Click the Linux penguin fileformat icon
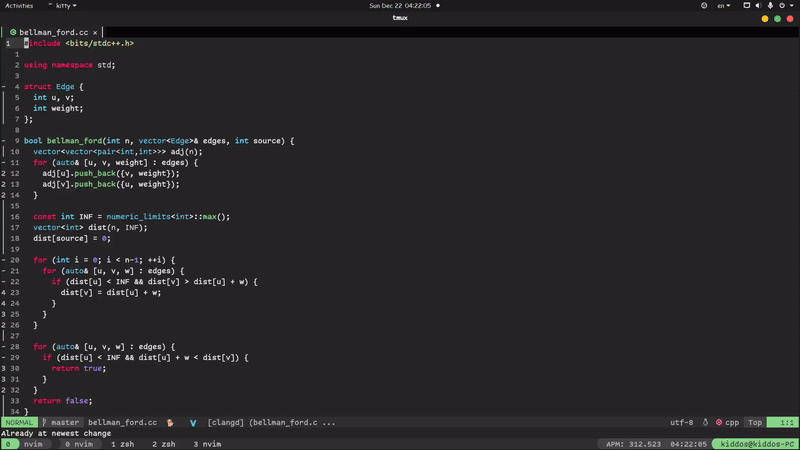Screen dimensions: 800x450 tap(706, 422)
